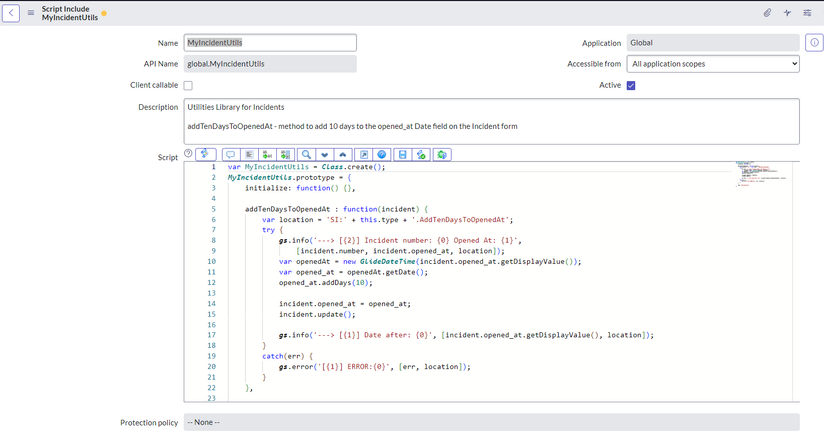The height and width of the screenshot is (434, 824).
Task: Click the initialize: function() line
Action: 300,188
